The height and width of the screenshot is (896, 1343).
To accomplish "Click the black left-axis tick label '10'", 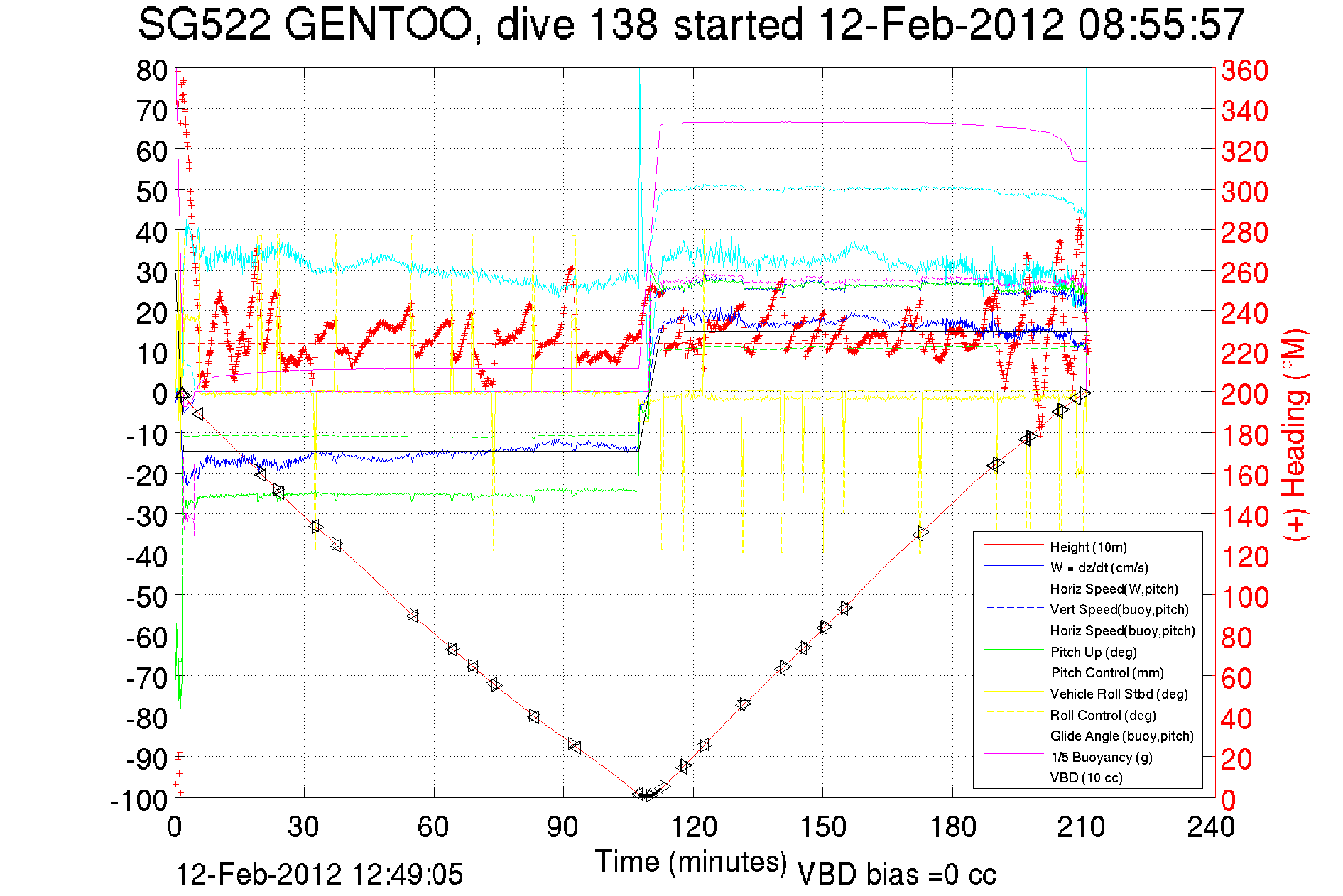I will coord(152,354).
